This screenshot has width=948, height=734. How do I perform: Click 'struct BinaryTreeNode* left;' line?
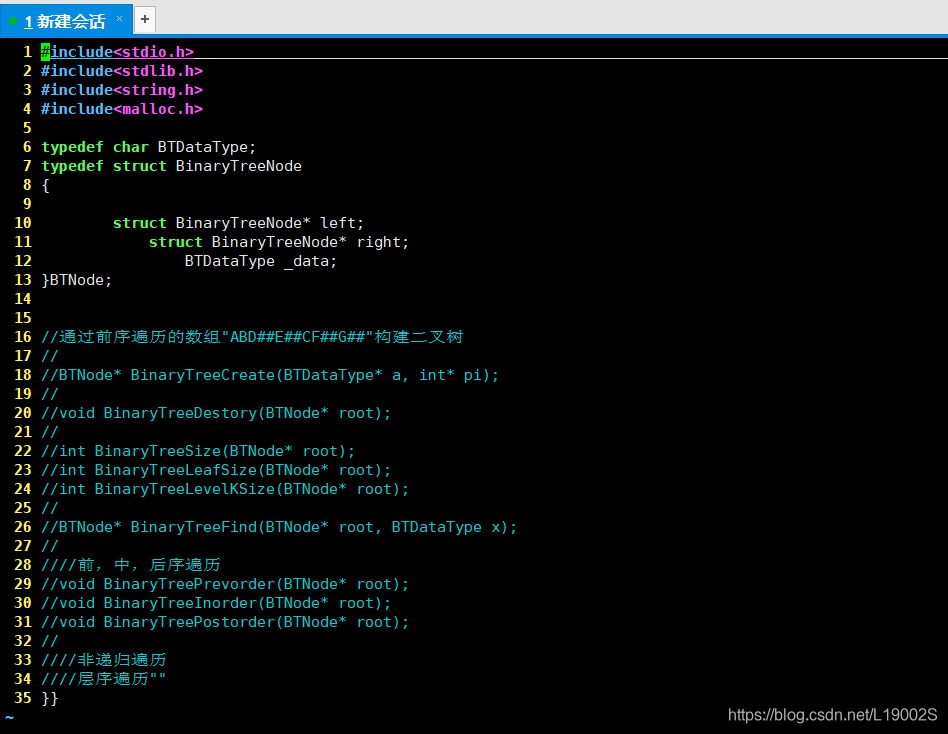coord(238,223)
